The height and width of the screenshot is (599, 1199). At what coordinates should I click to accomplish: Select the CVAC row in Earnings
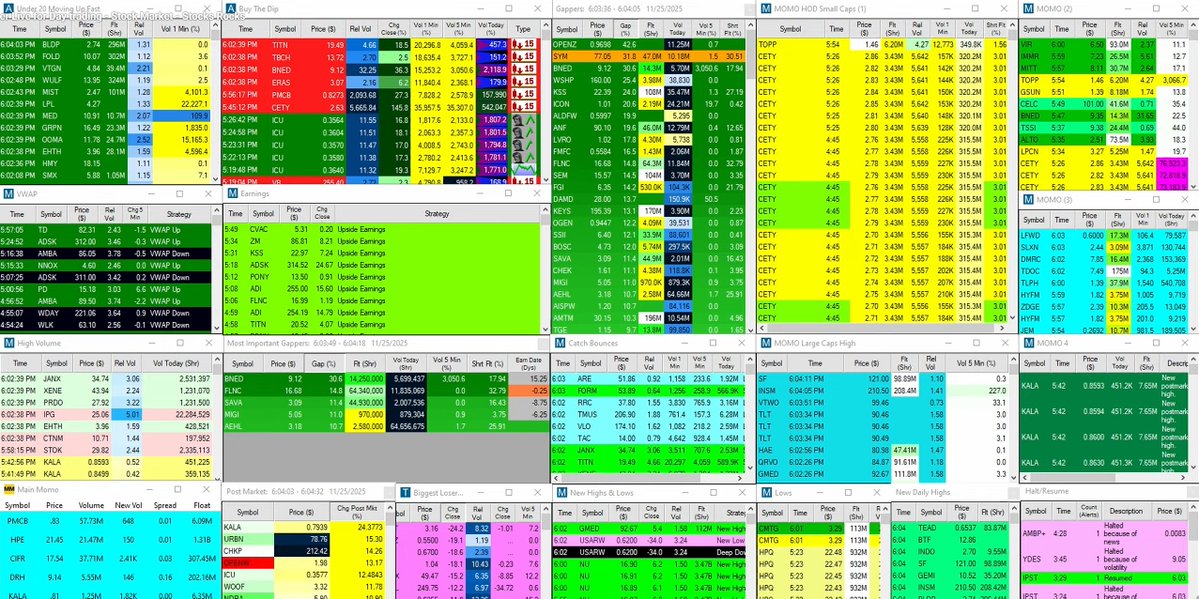[x=382, y=230]
